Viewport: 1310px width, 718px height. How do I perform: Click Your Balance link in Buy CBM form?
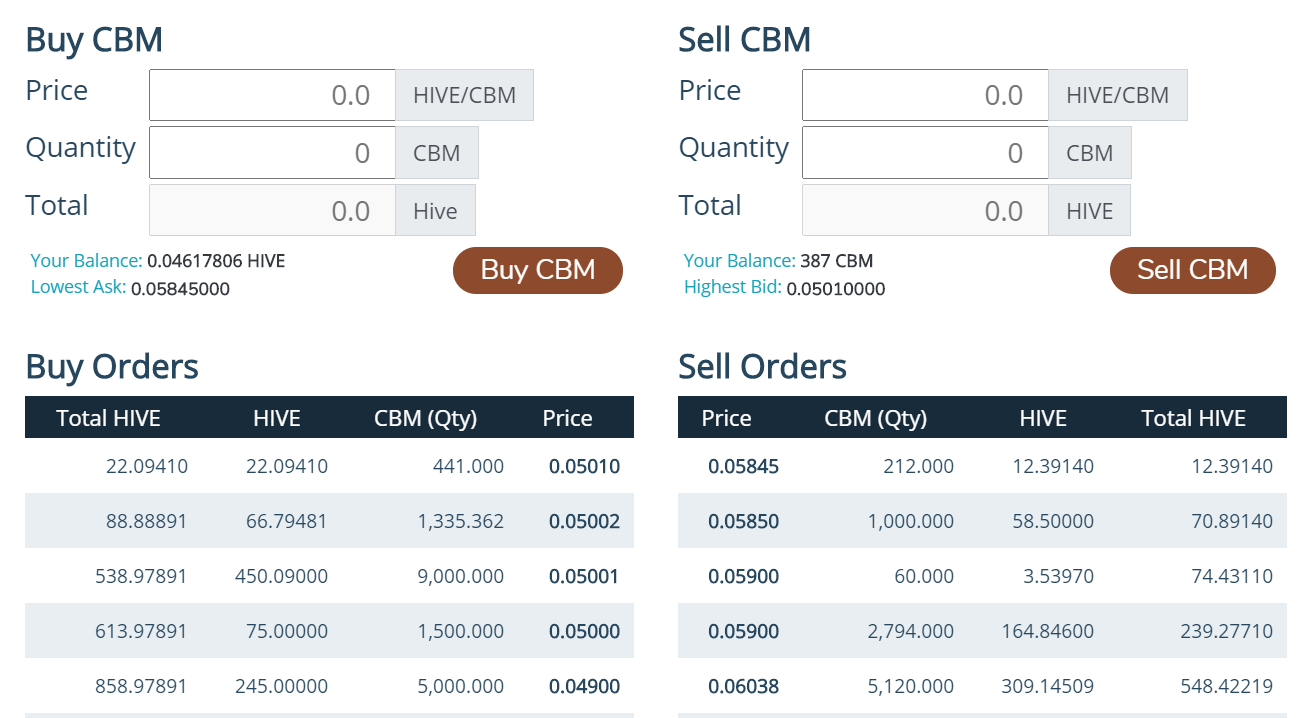(x=87, y=261)
